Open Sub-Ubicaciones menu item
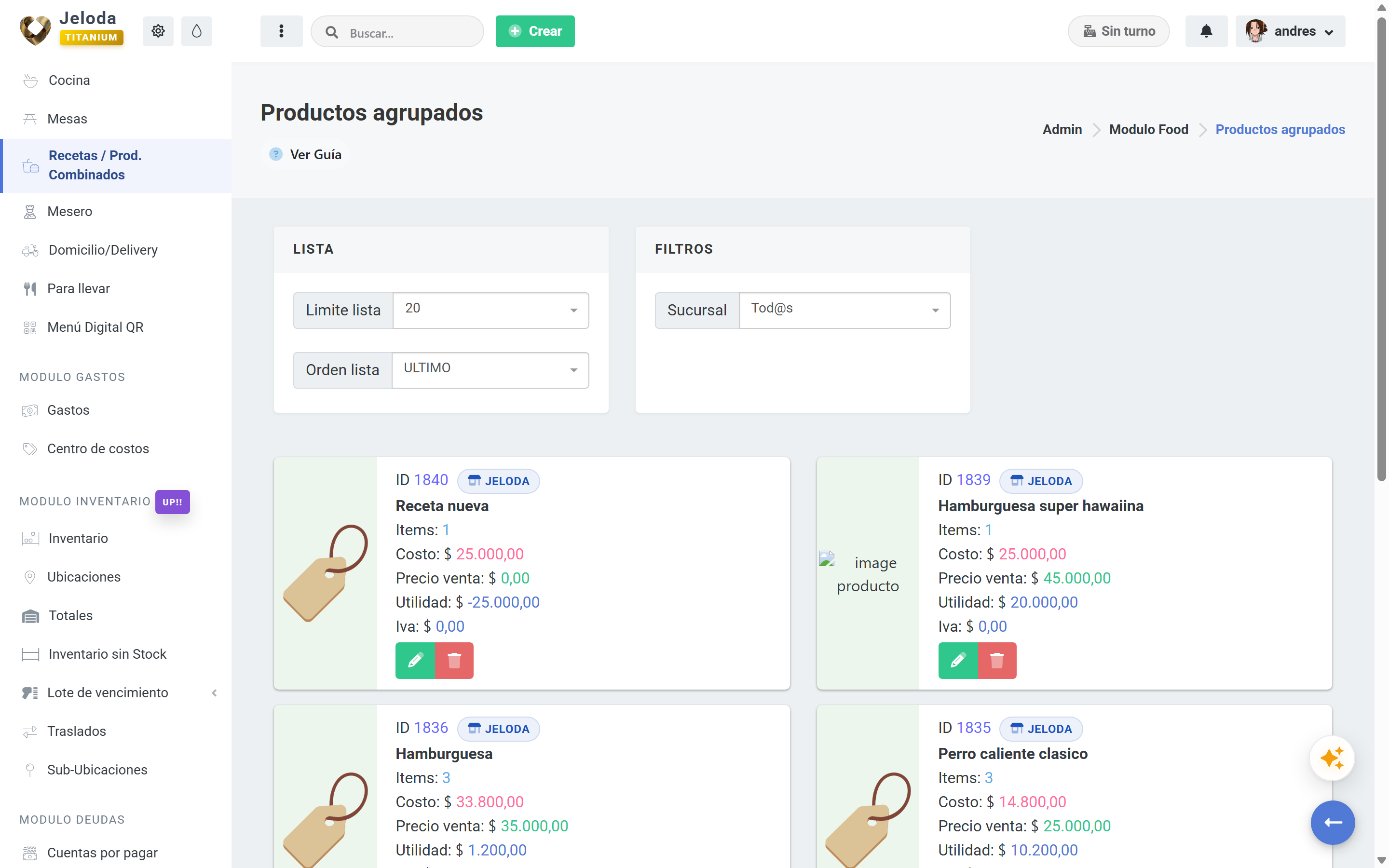 coord(97,769)
